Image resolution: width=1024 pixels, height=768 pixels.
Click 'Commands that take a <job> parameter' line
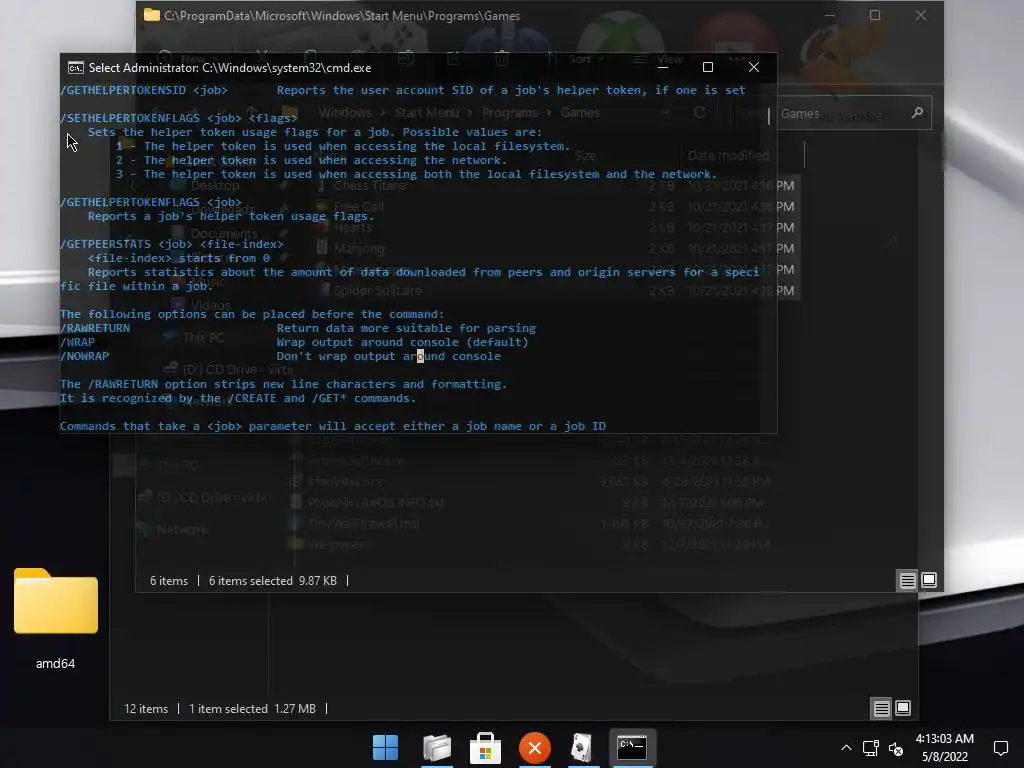coord(333,426)
